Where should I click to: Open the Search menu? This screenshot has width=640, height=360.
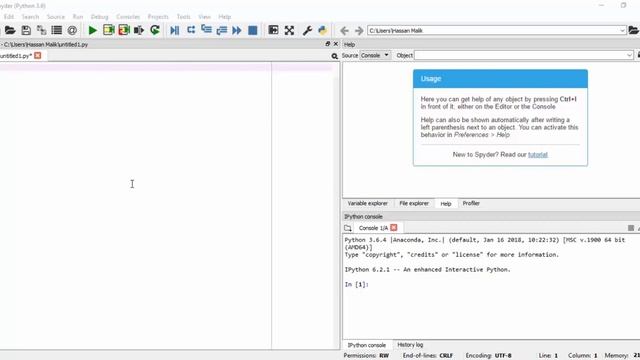click(30, 17)
